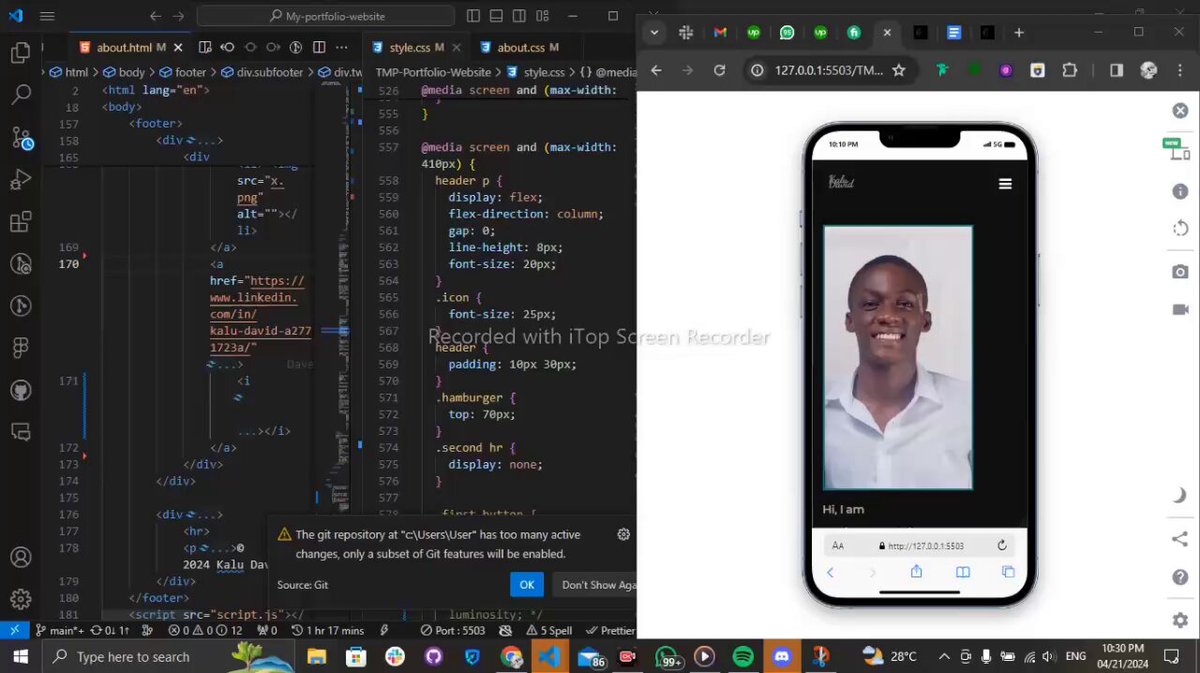
Task: Open More Actions ellipsis in about.html editor
Action: tap(343, 47)
